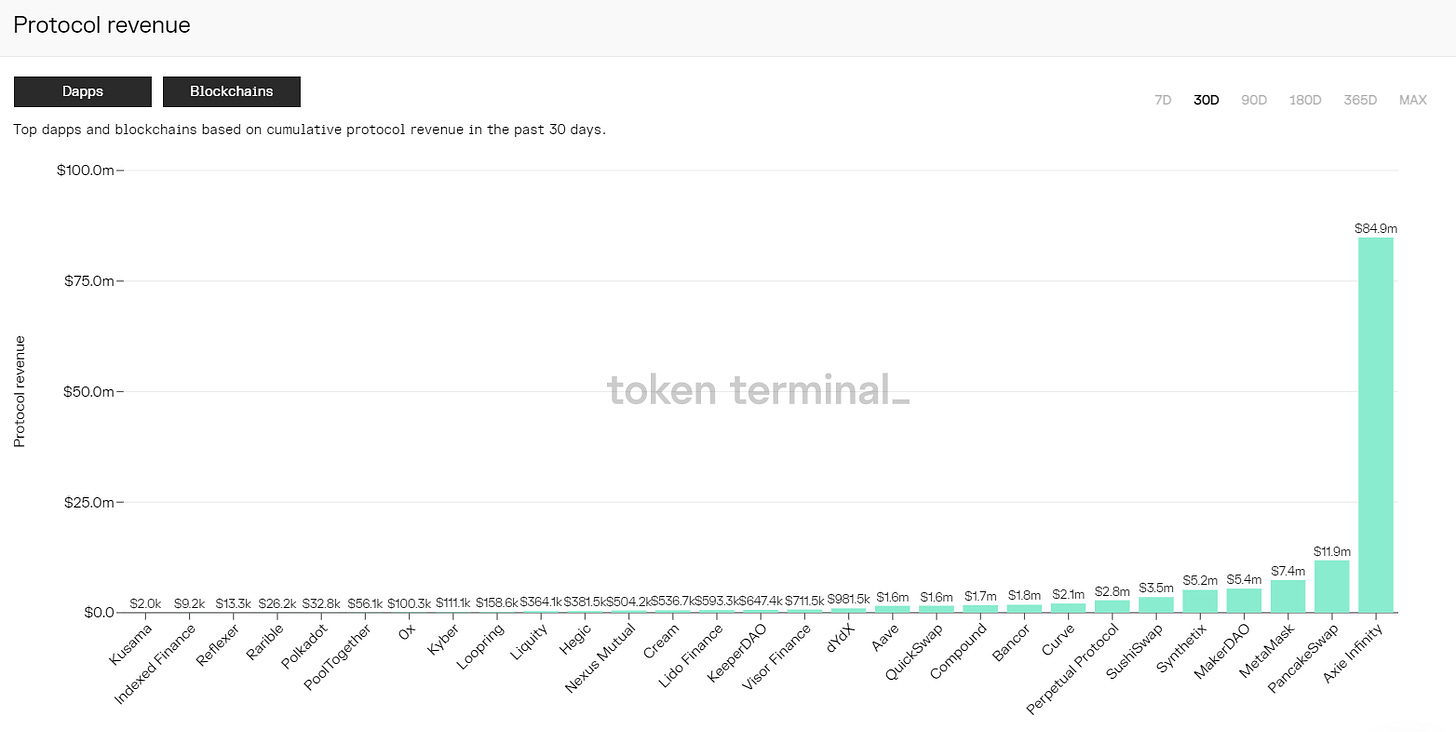Click the $3.5m value label
This screenshot has width=1456, height=732.
1156,588
